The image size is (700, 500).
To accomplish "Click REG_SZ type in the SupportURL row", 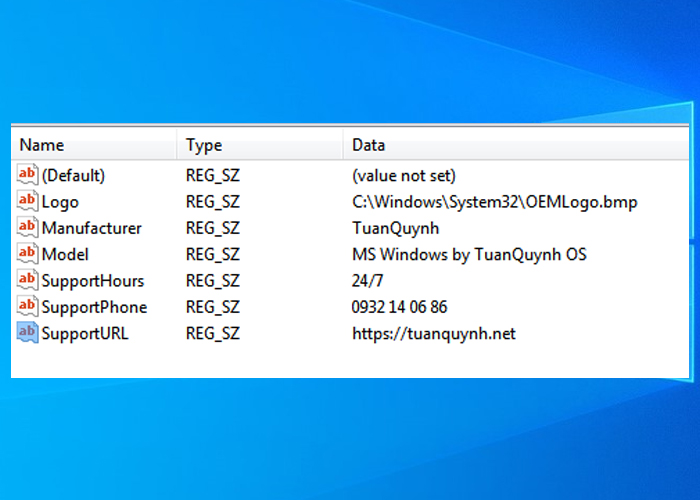I will (x=213, y=333).
